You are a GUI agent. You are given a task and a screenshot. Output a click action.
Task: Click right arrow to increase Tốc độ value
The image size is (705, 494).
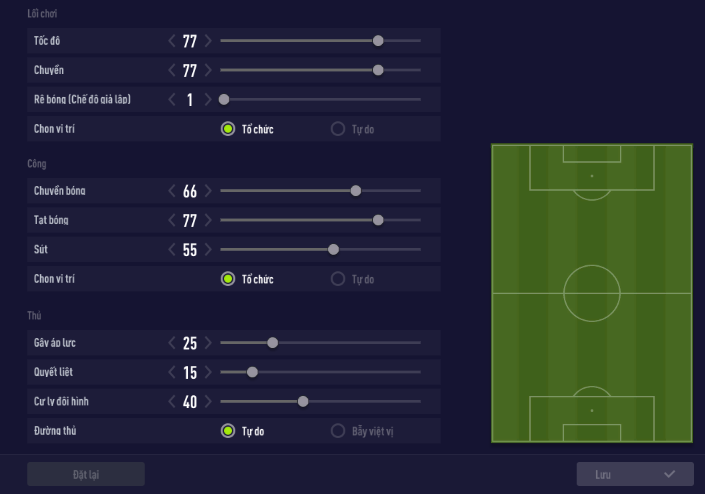coord(208,41)
